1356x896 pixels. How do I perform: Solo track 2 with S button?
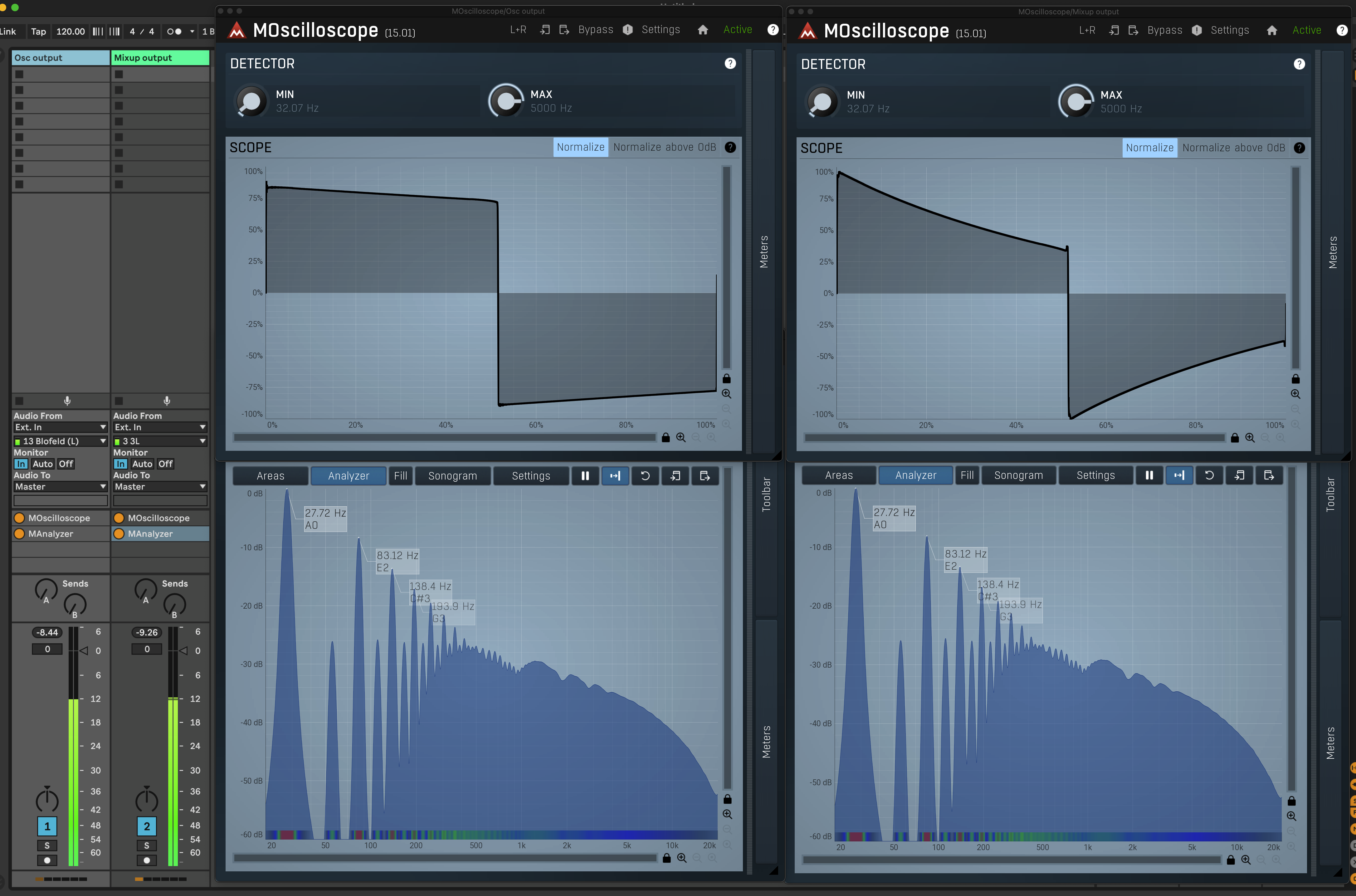click(x=147, y=845)
